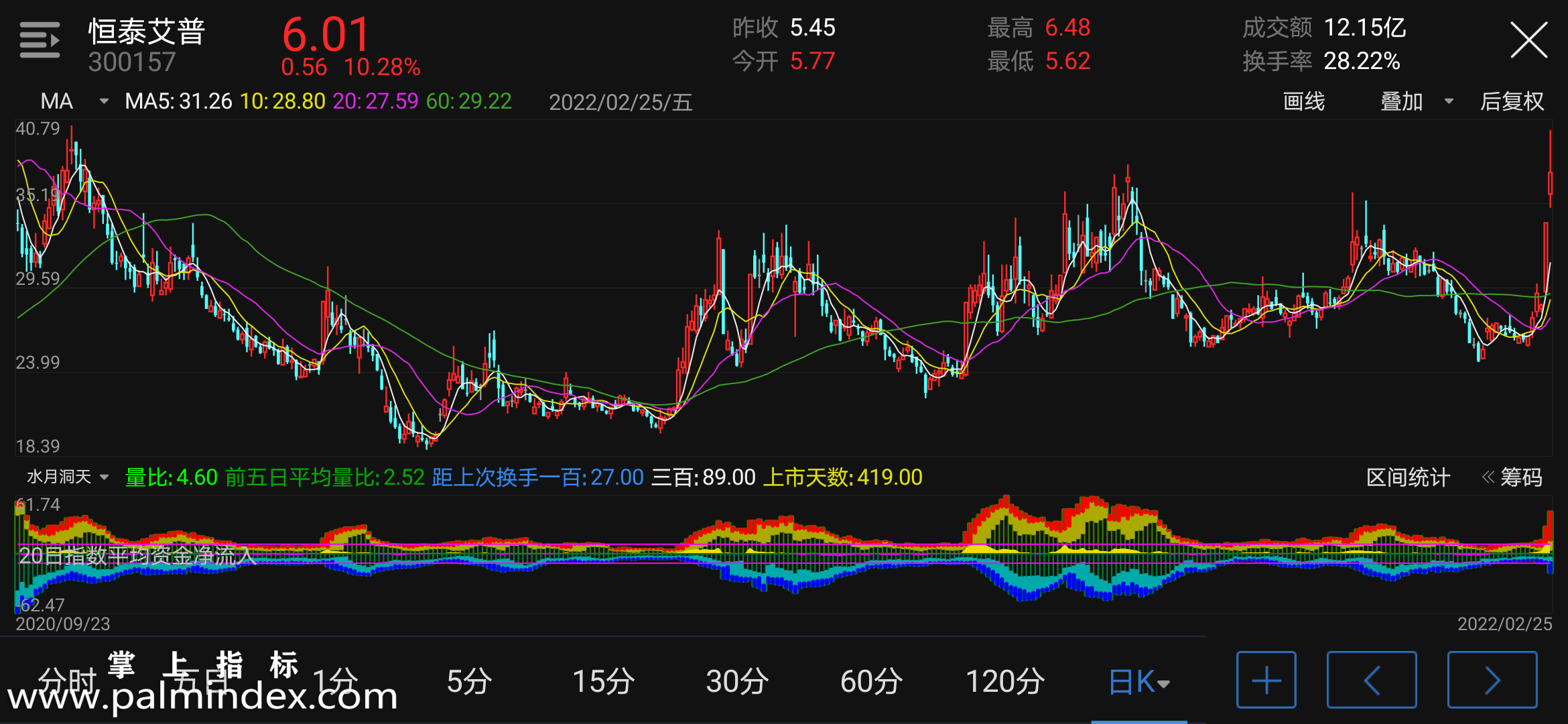Click the date 2022/02/25/五
Image resolution: width=1568 pixels, height=724 pixels.
[x=620, y=102]
